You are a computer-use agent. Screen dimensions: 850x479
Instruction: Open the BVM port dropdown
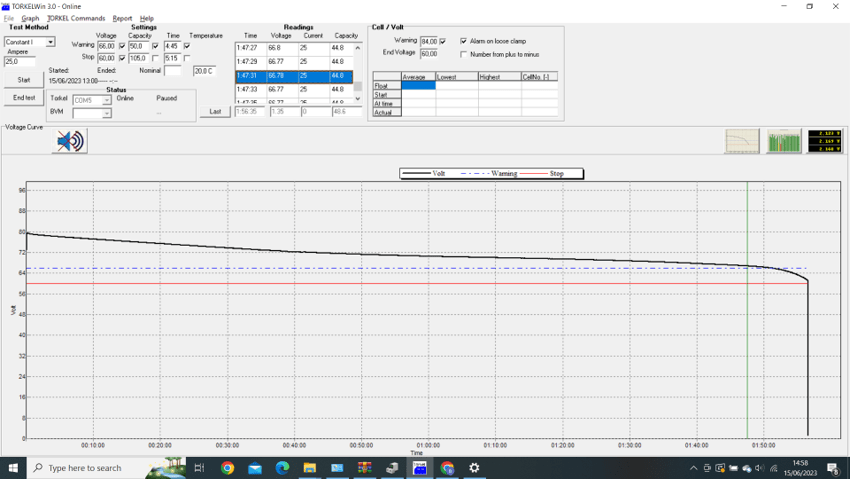107,113
